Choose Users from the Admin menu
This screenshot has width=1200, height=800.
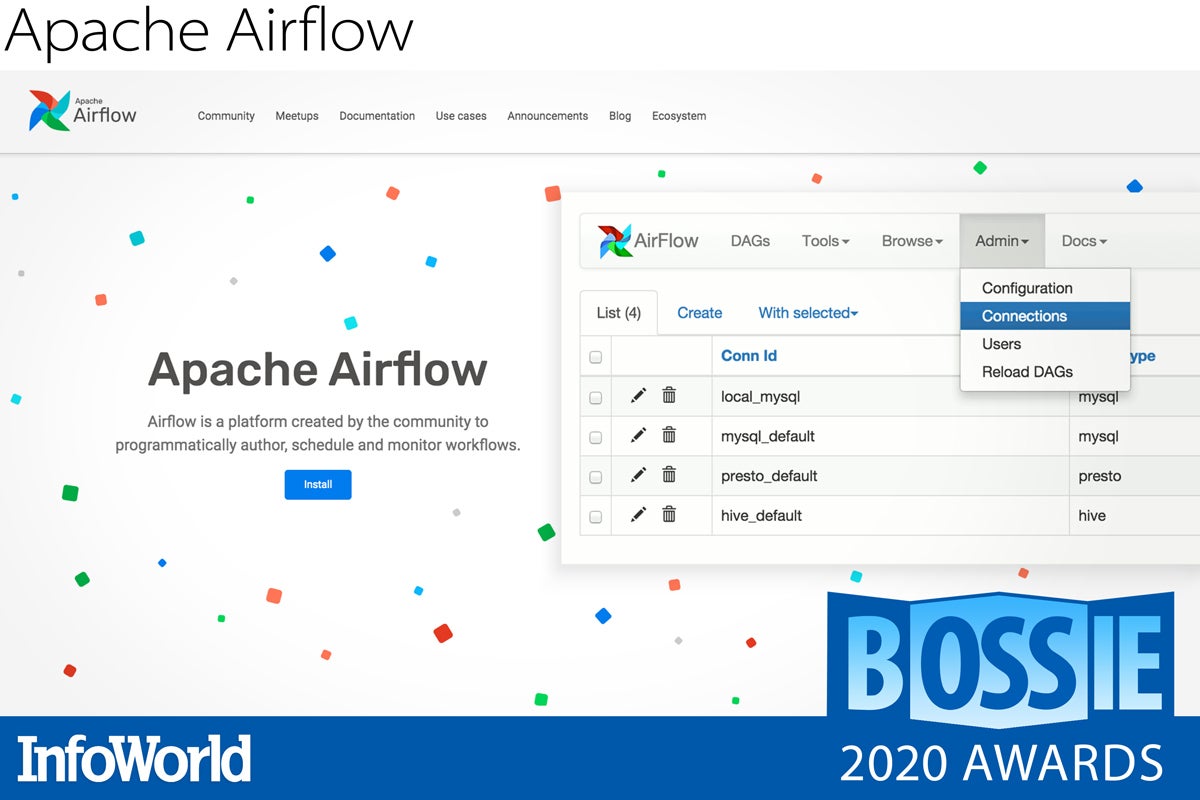1045,344
